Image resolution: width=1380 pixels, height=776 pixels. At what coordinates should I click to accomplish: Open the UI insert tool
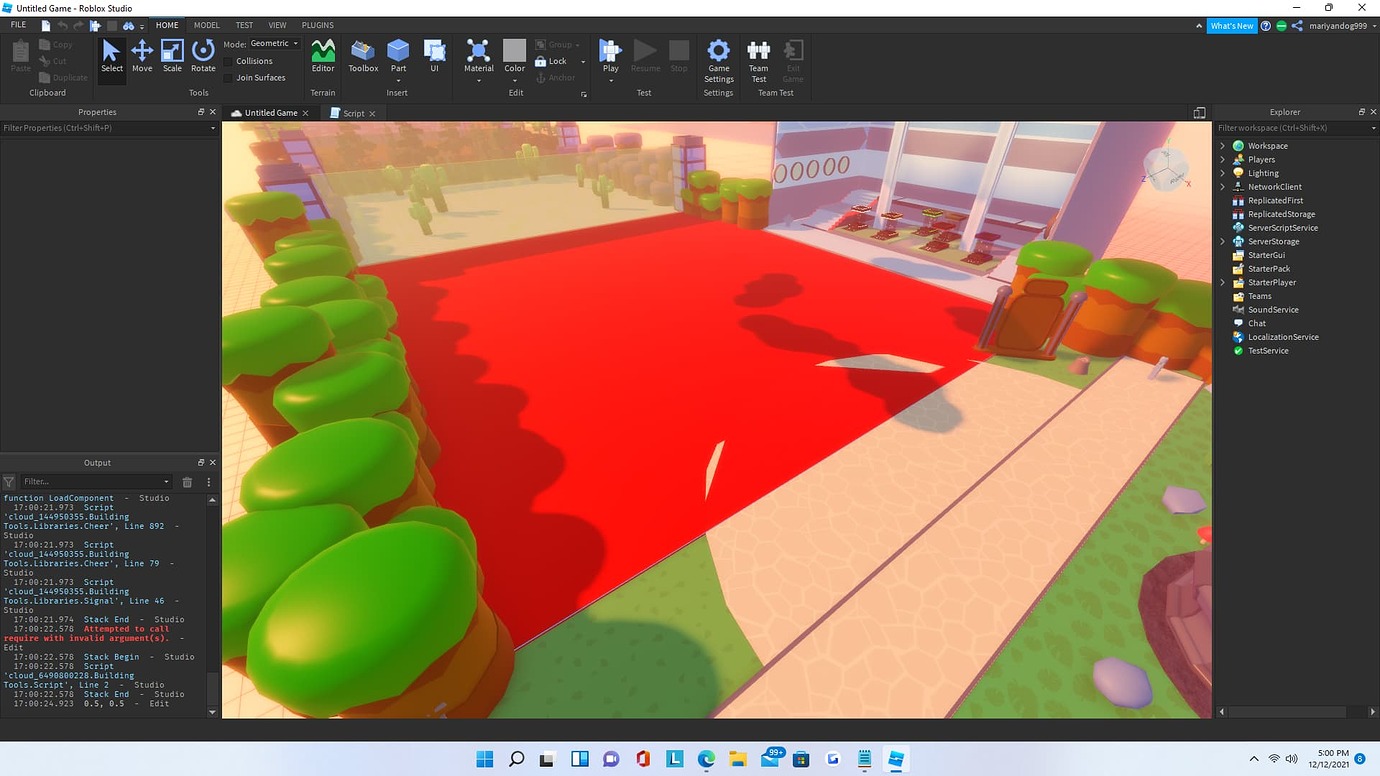point(434,57)
